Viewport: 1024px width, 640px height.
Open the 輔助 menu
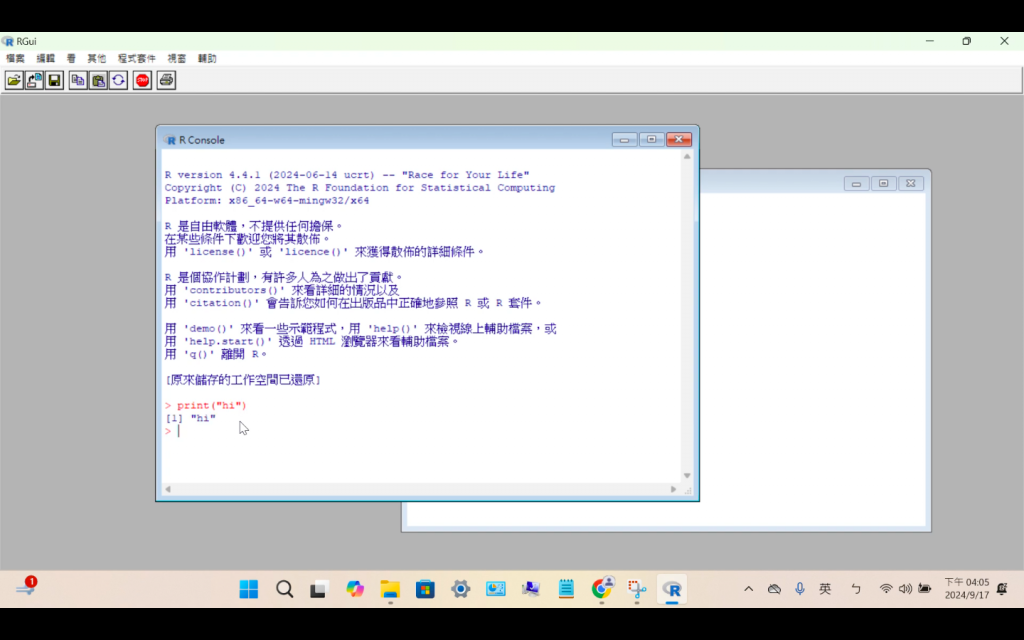click(207, 58)
